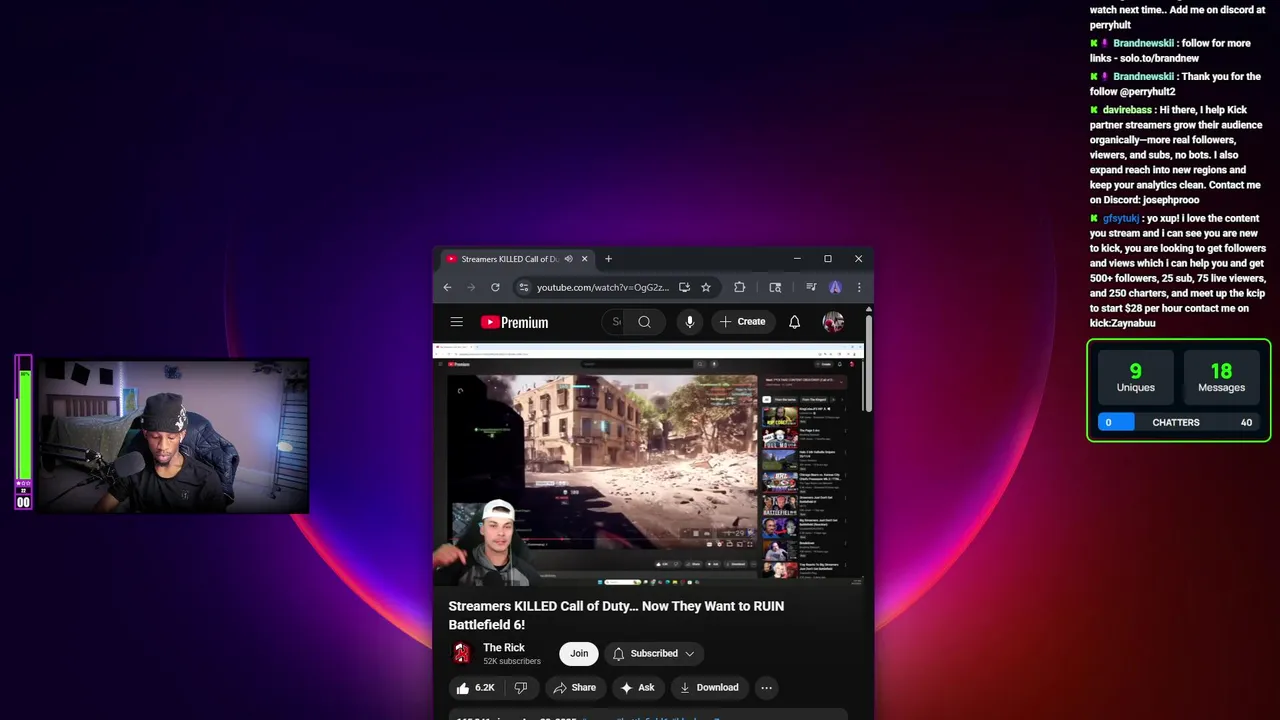
Task: Go to YouTube Premium home logo
Action: click(514, 322)
